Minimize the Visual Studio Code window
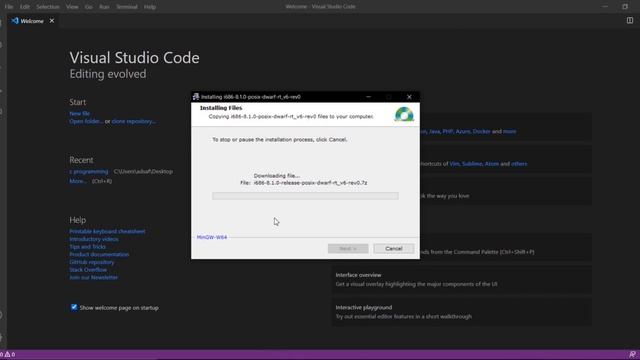 (x=605, y=7)
